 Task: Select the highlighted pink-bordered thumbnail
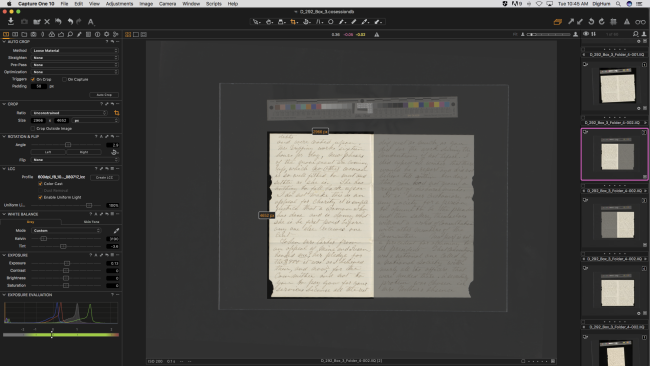[x=615, y=154]
